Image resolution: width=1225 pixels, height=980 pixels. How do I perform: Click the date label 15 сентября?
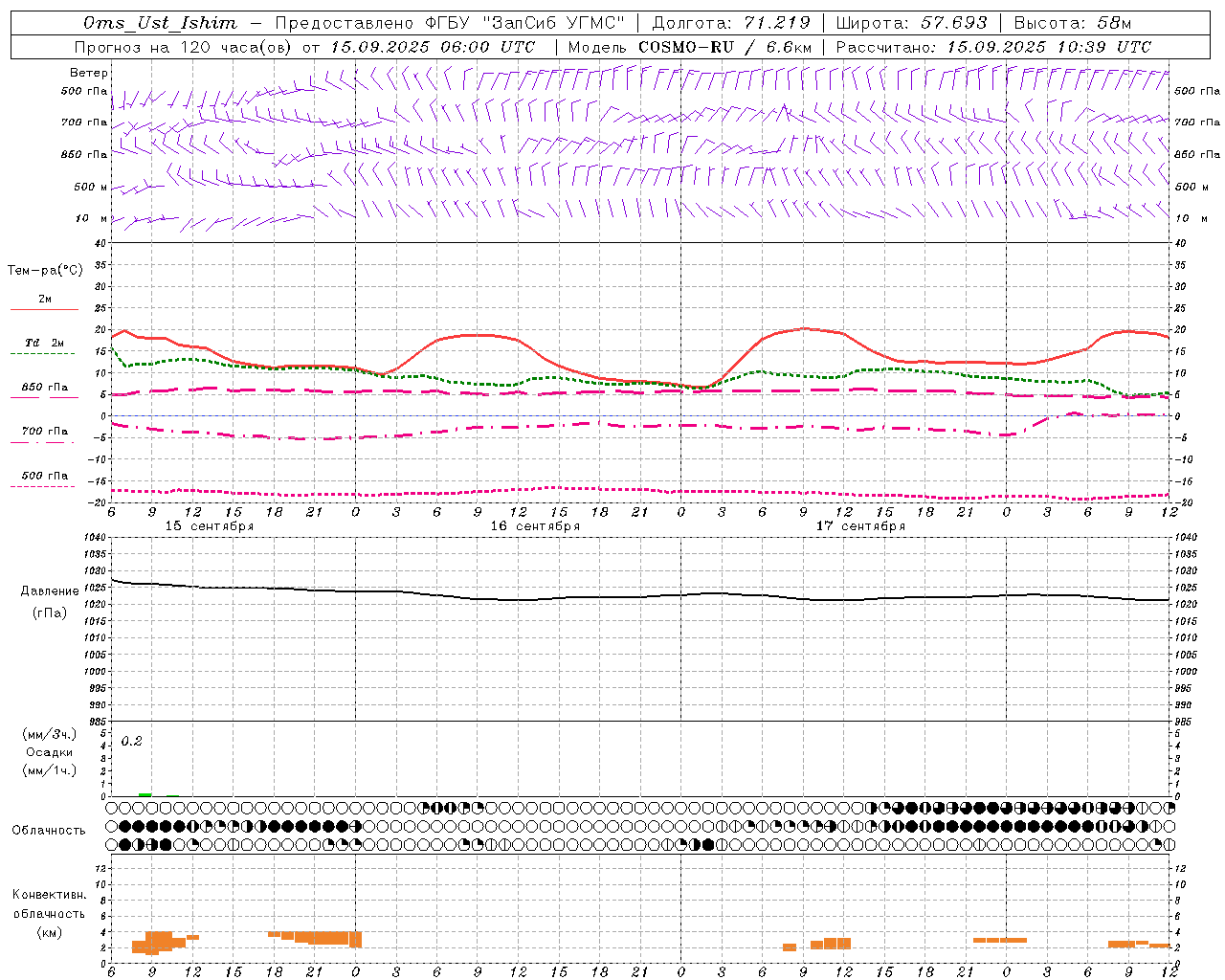pos(210,526)
